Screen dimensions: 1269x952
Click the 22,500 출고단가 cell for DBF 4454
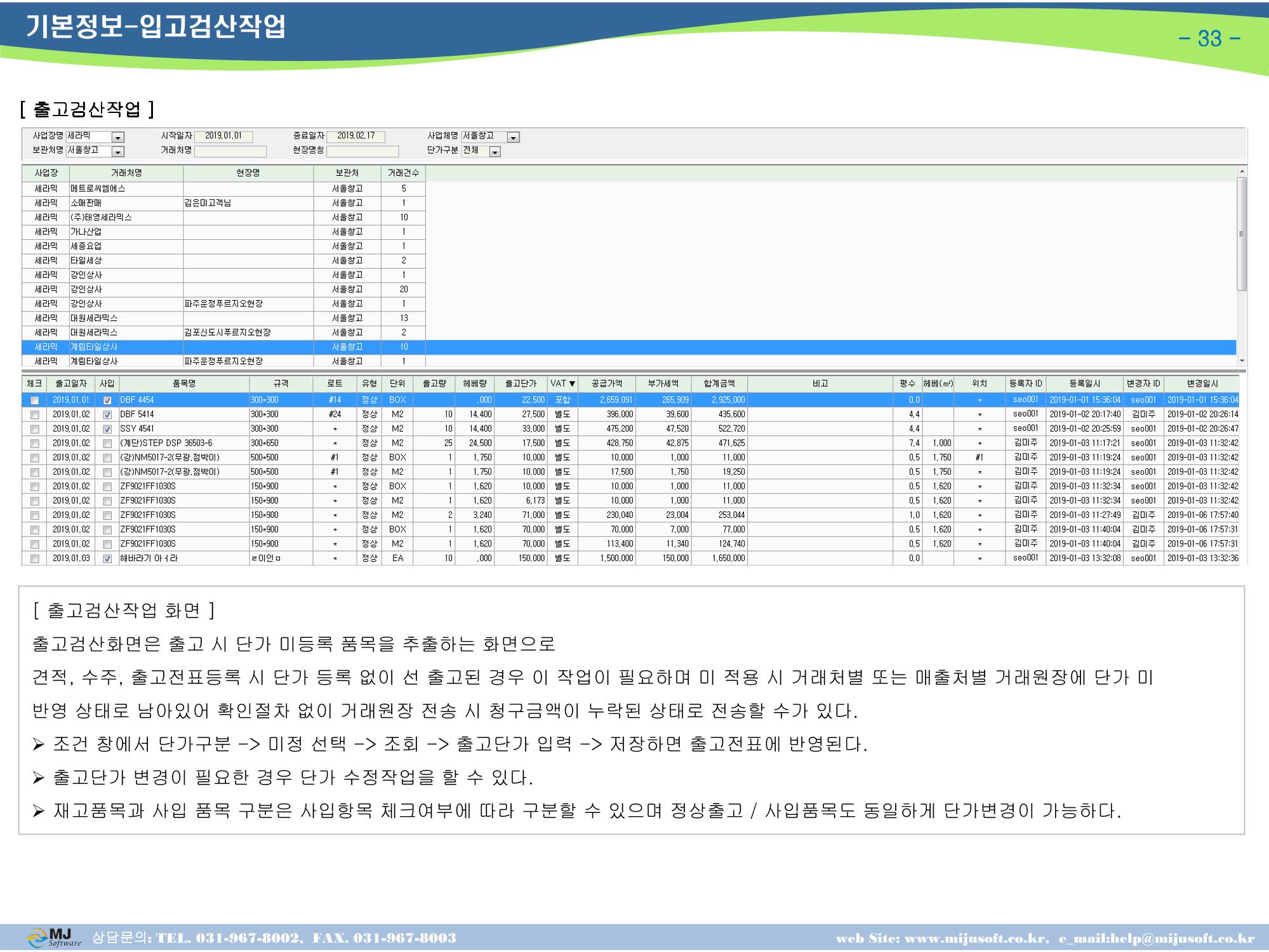point(521,400)
